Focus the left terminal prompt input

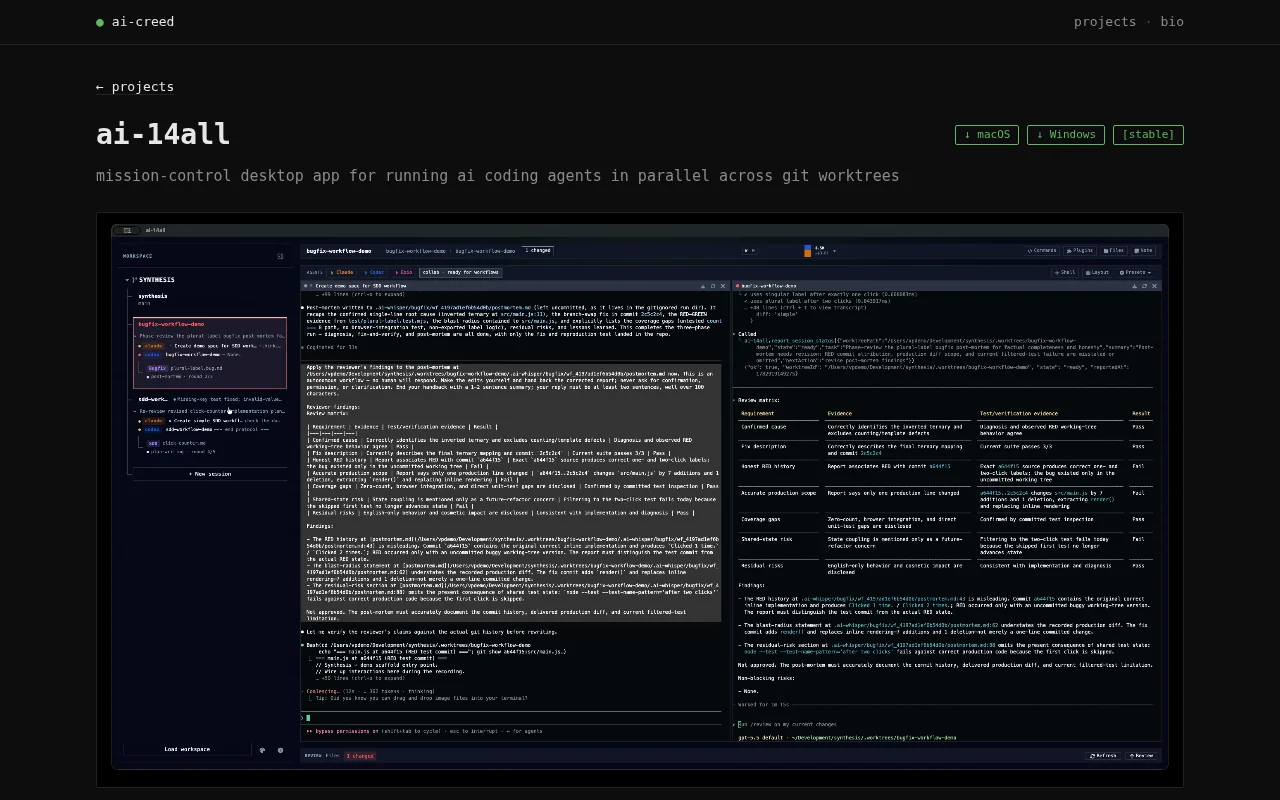tap(511, 717)
